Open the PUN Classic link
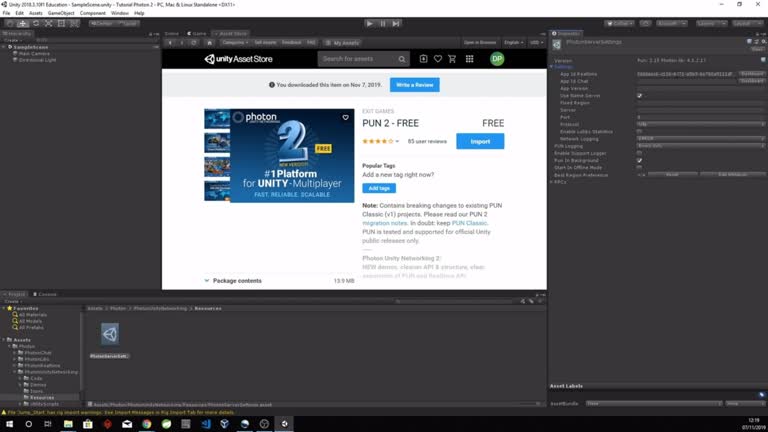This screenshot has width=768, height=432. [x=469, y=223]
